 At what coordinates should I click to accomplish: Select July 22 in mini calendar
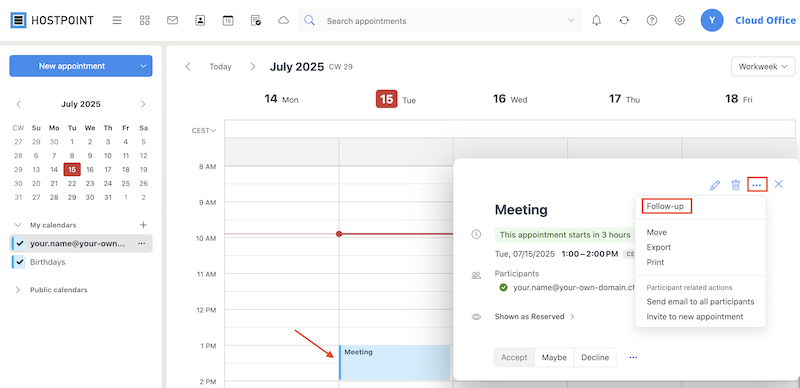(x=72, y=183)
